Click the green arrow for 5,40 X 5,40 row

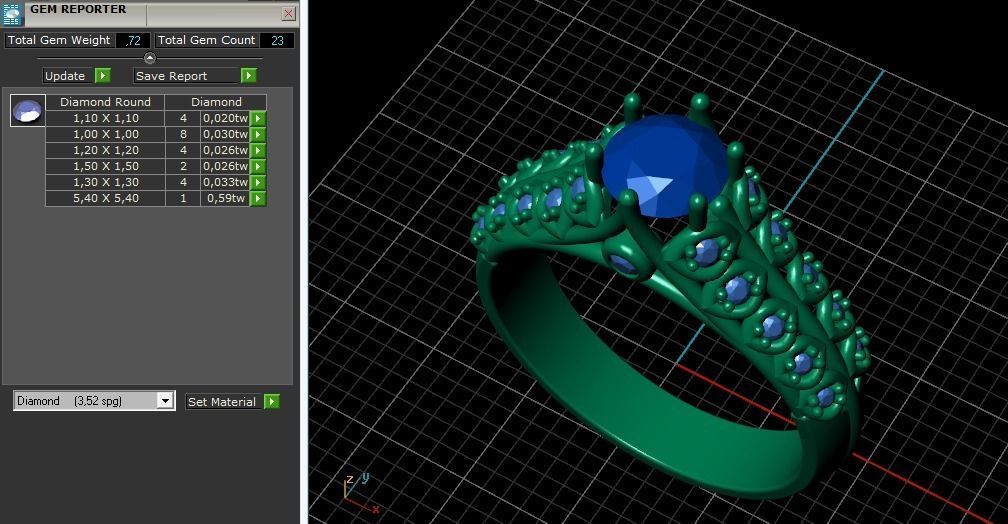pos(258,199)
